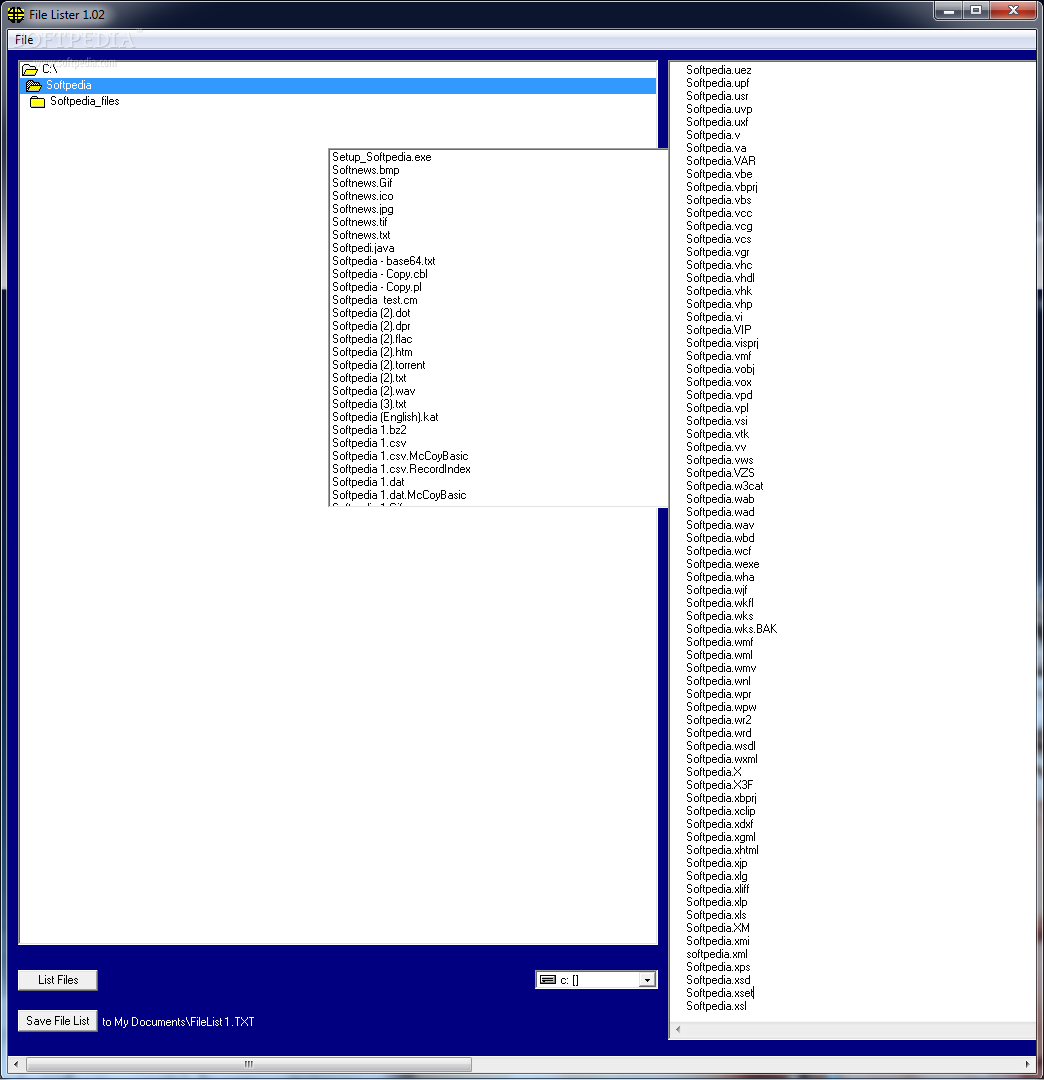Click Softpedia.uez in output list
Image resolution: width=1044 pixels, height=1080 pixels.
click(718, 70)
